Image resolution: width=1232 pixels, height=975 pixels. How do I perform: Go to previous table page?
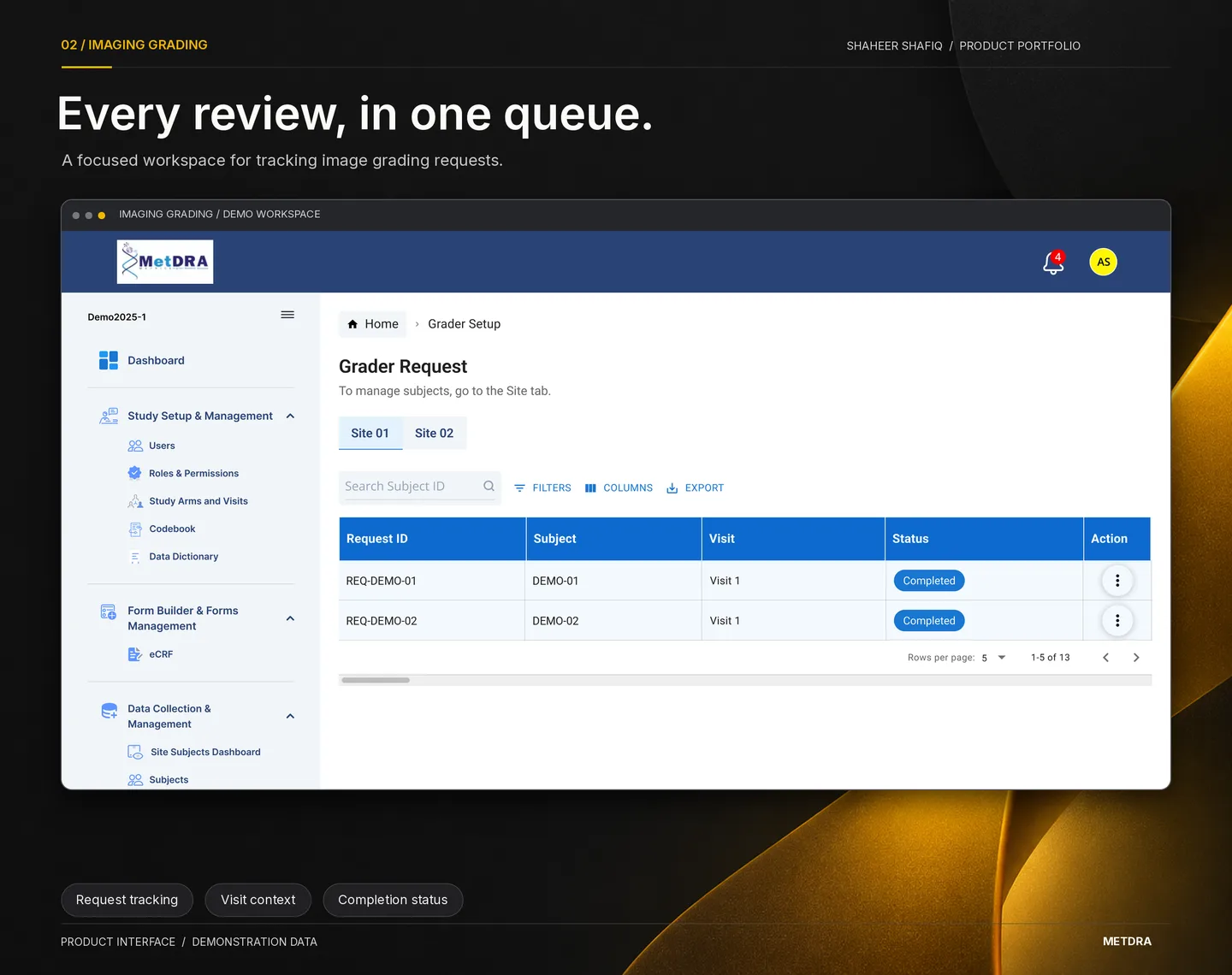point(1106,658)
